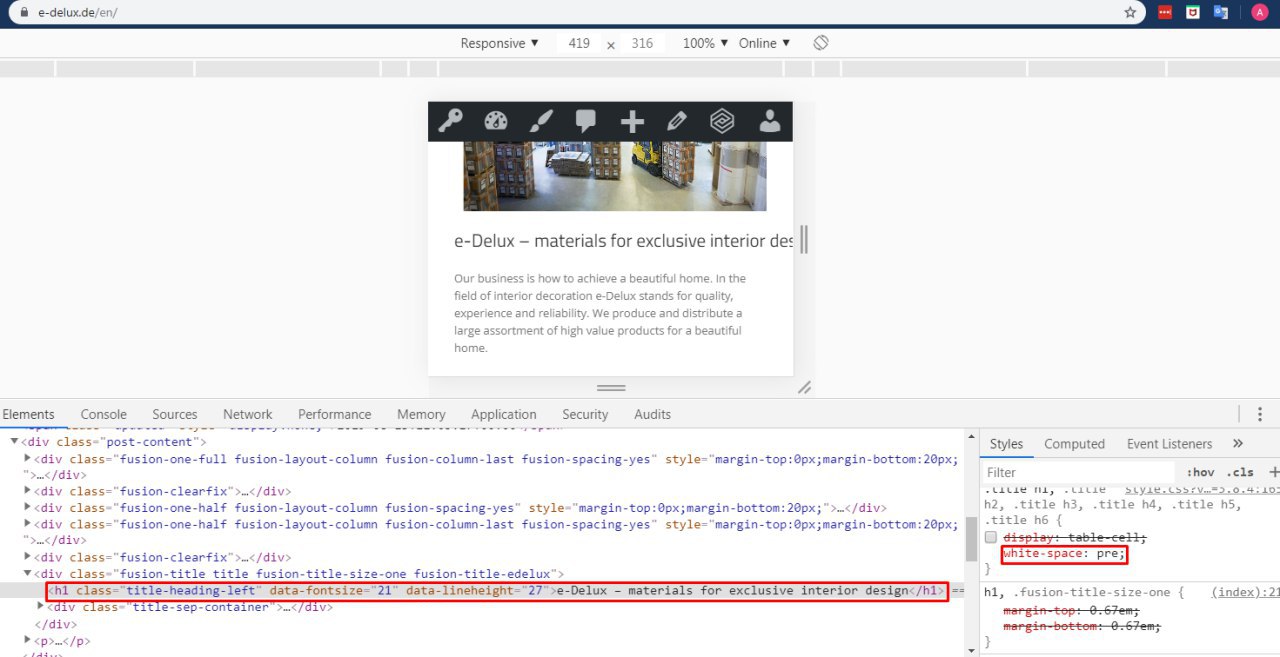This screenshot has width=1280, height=657.
Task: Click the warehouse image in the page preview
Action: coord(614,176)
